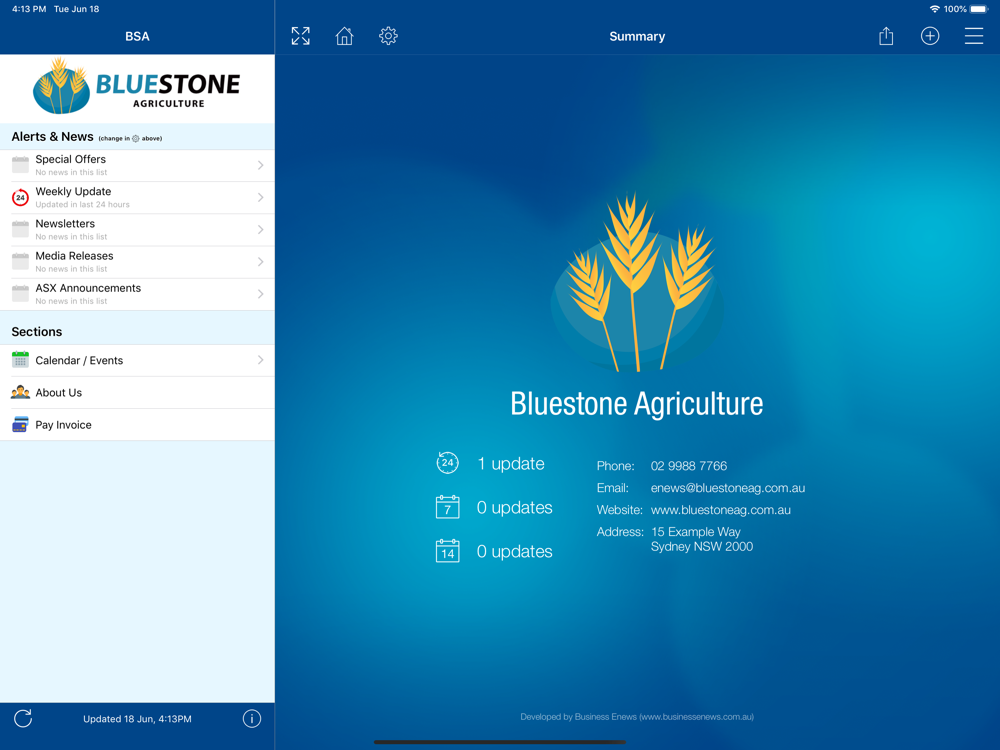Click the red 24-hour Weekly Update icon
The width and height of the screenshot is (1000, 750).
point(20,198)
